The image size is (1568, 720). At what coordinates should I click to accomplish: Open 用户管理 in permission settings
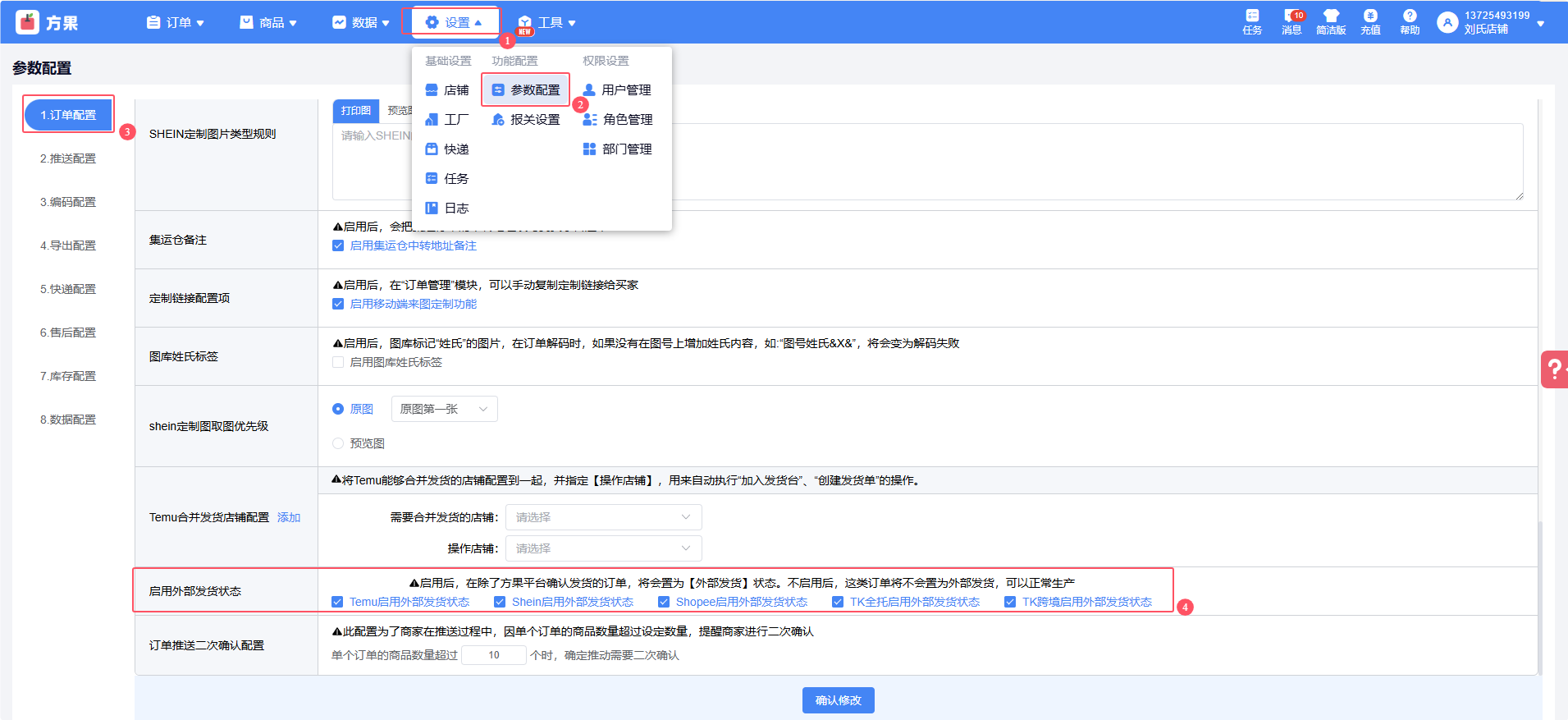pos(617,90)
